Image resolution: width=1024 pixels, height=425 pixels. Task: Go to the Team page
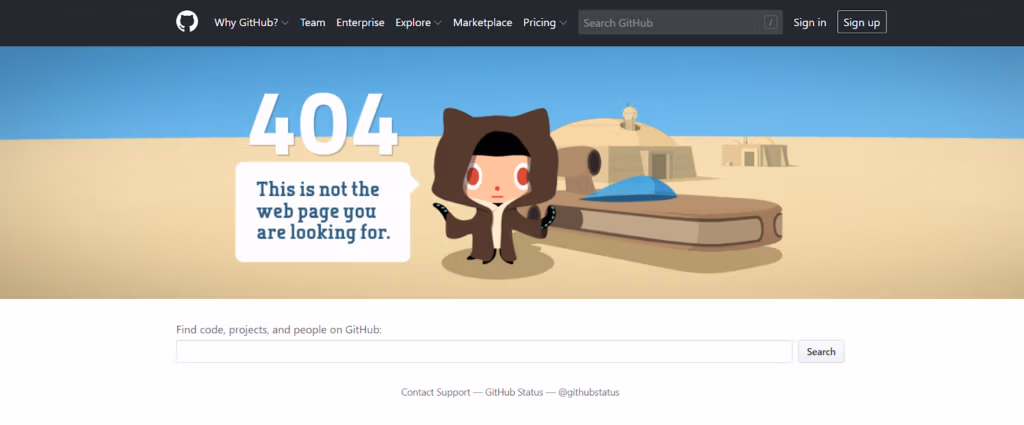pyautogui.click(x=313, y=22)
